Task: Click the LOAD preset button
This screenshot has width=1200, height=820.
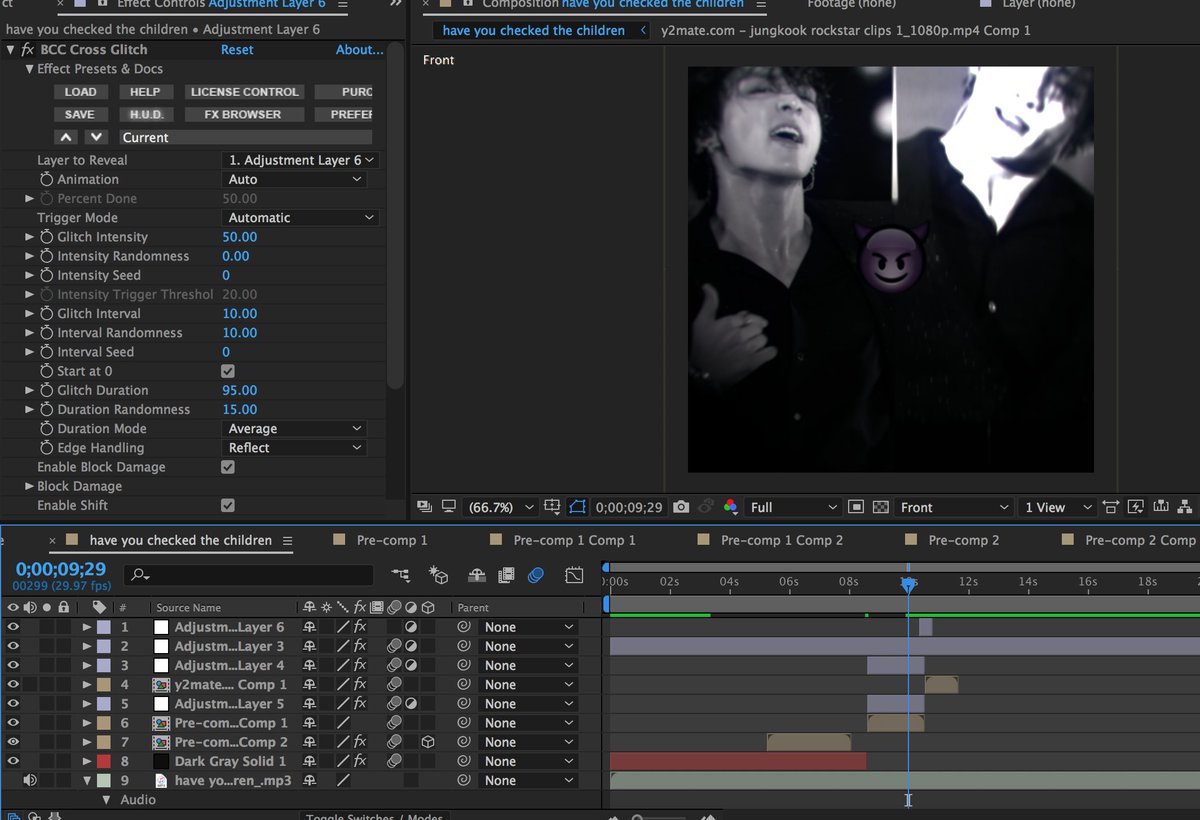Action: pos(81,92)
